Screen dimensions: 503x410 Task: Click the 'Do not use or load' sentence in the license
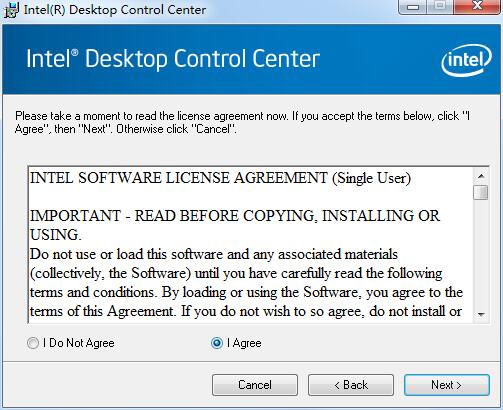click(x=214, y=254)
